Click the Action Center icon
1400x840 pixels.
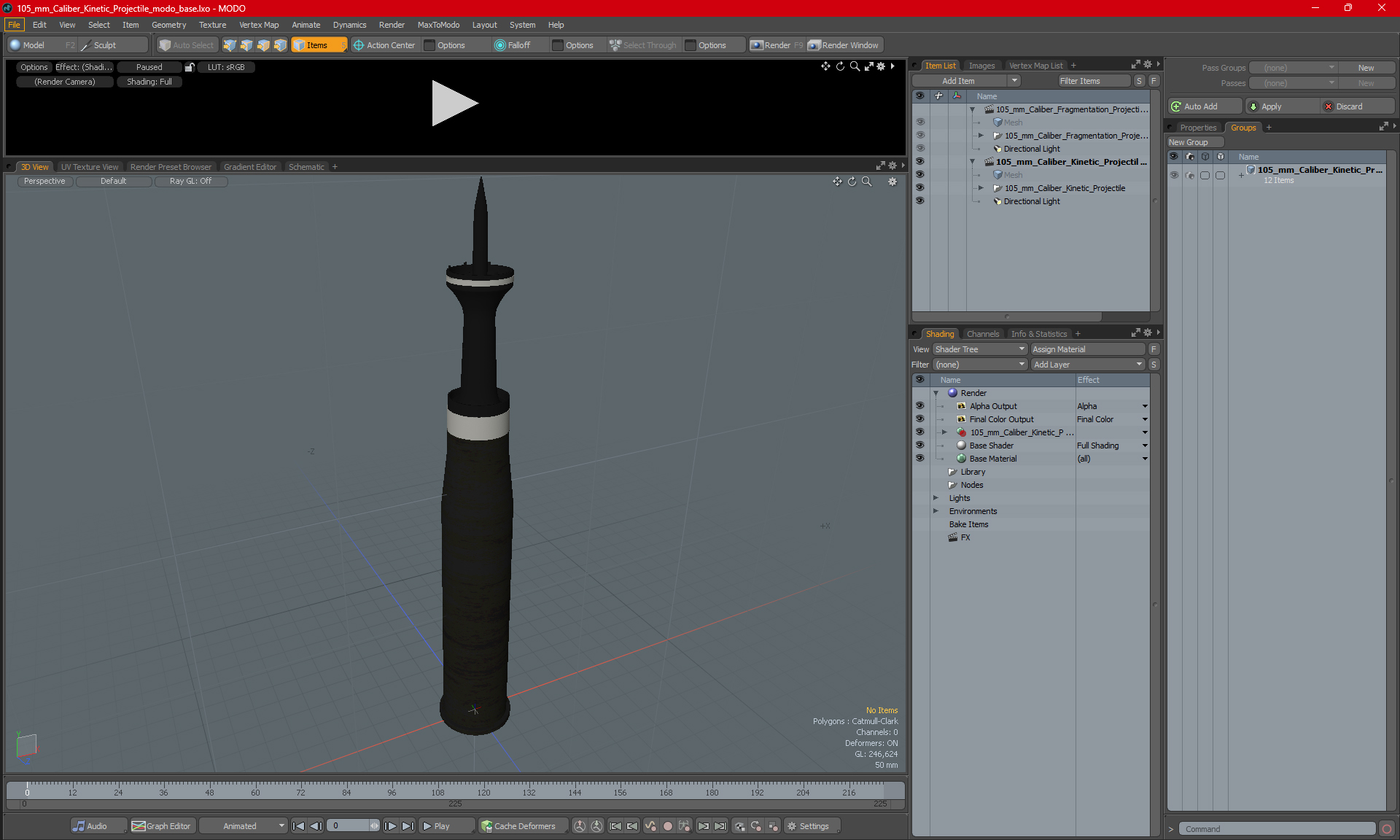tap(359, 45)
